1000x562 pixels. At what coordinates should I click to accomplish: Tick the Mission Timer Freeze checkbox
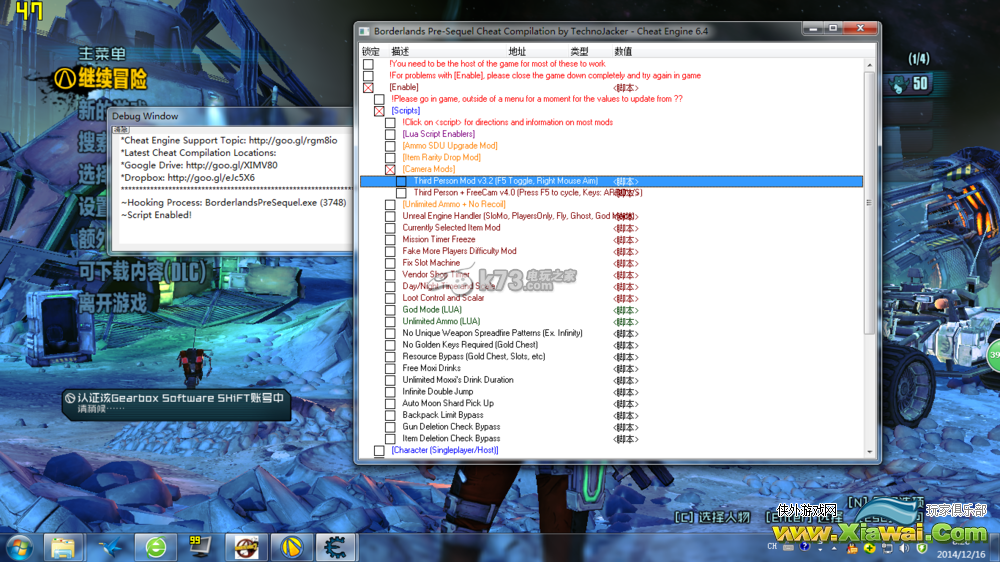click(x=390, y=240)
